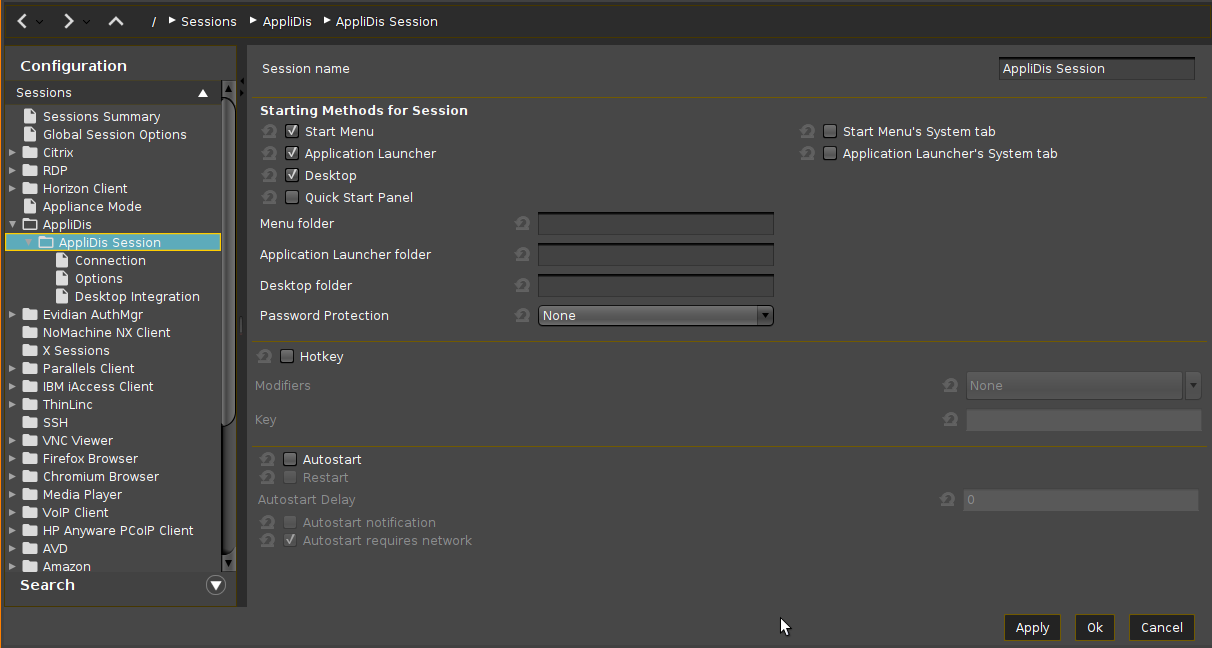This screenshot has width=1212, height=648.
Task: Enable the Quick Start Panel checkbox
Action: pos(292,198)
